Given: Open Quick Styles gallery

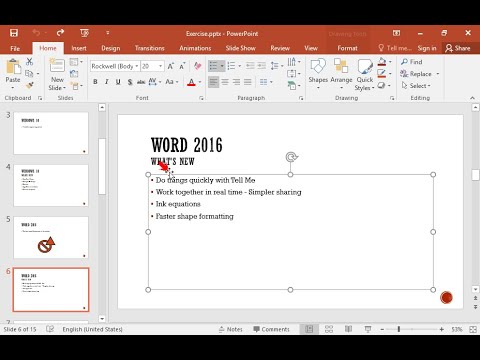Looking at the screenshot, I should (x=365, y=75).
